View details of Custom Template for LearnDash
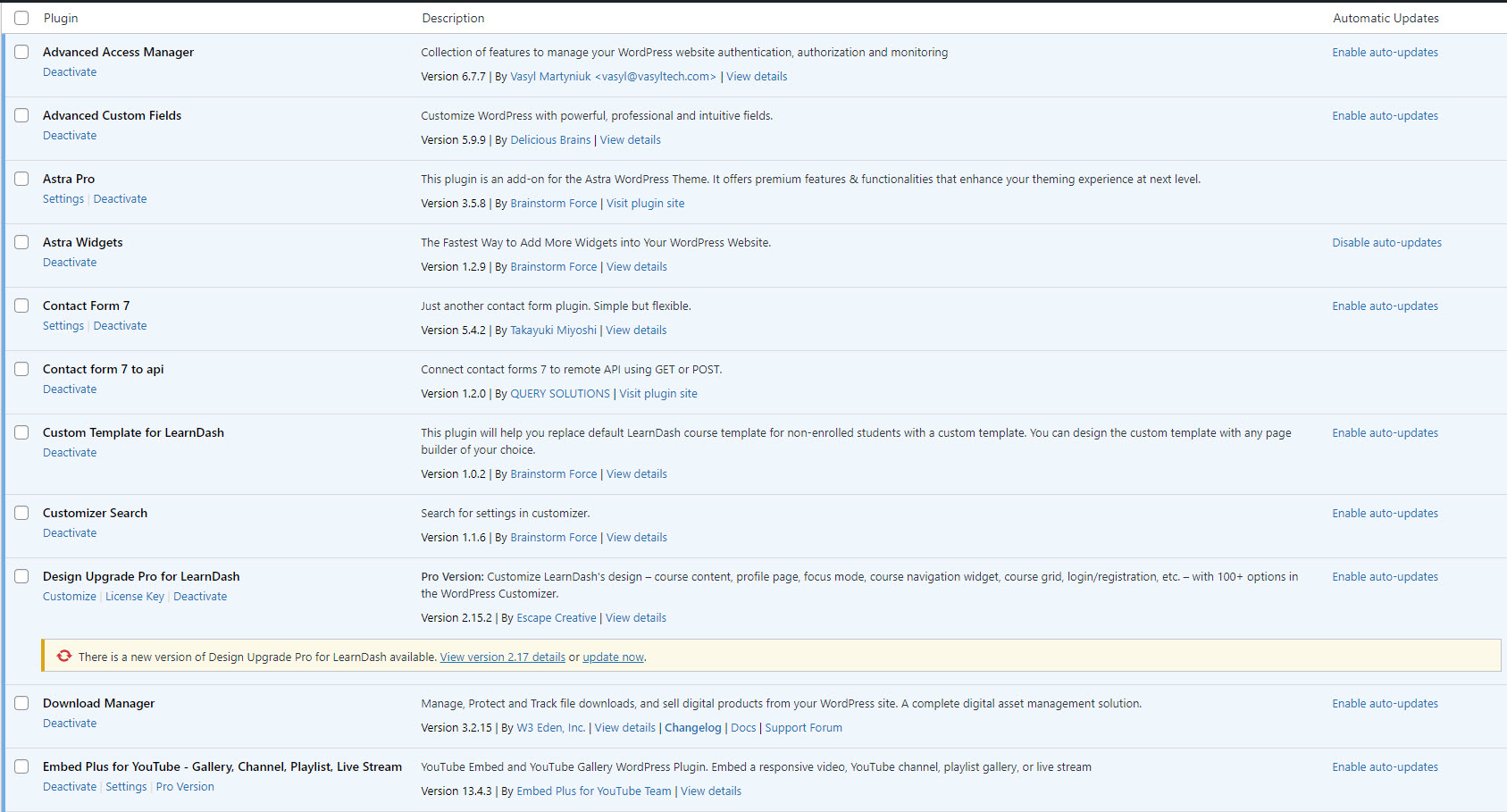The width and height of the screenshot is (1507, 812). pos(637,474)
